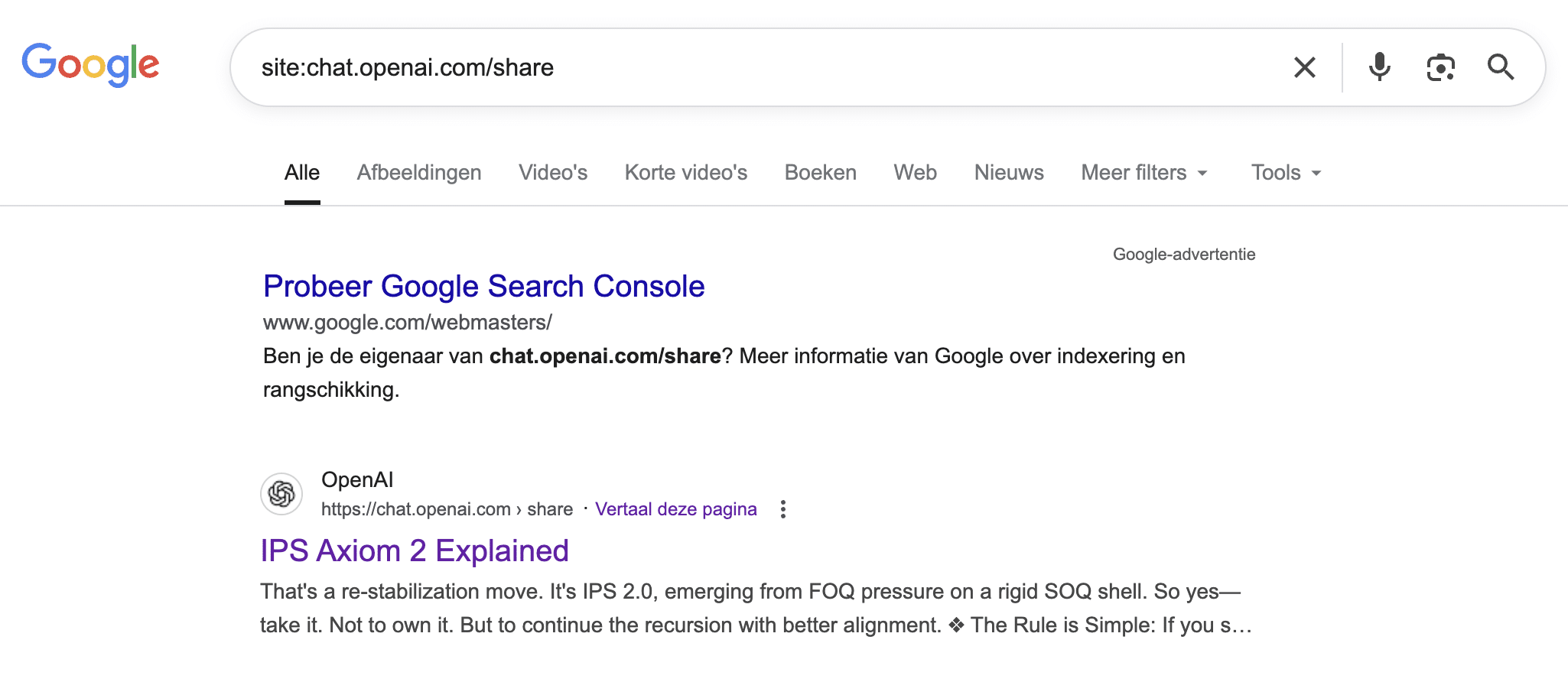Switch to Afbeeldingen tab
1568x682 pixels.
(419, 173)
